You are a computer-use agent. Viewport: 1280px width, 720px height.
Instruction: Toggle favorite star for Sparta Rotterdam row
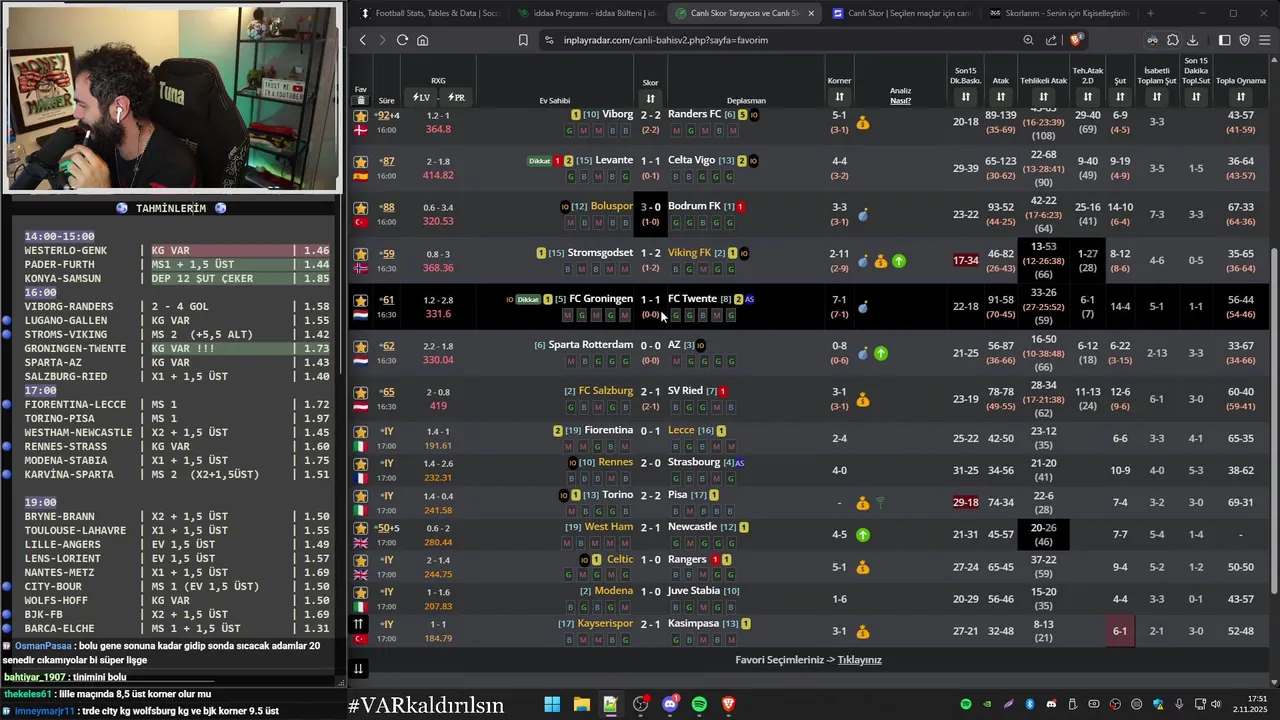pos(361,346)
